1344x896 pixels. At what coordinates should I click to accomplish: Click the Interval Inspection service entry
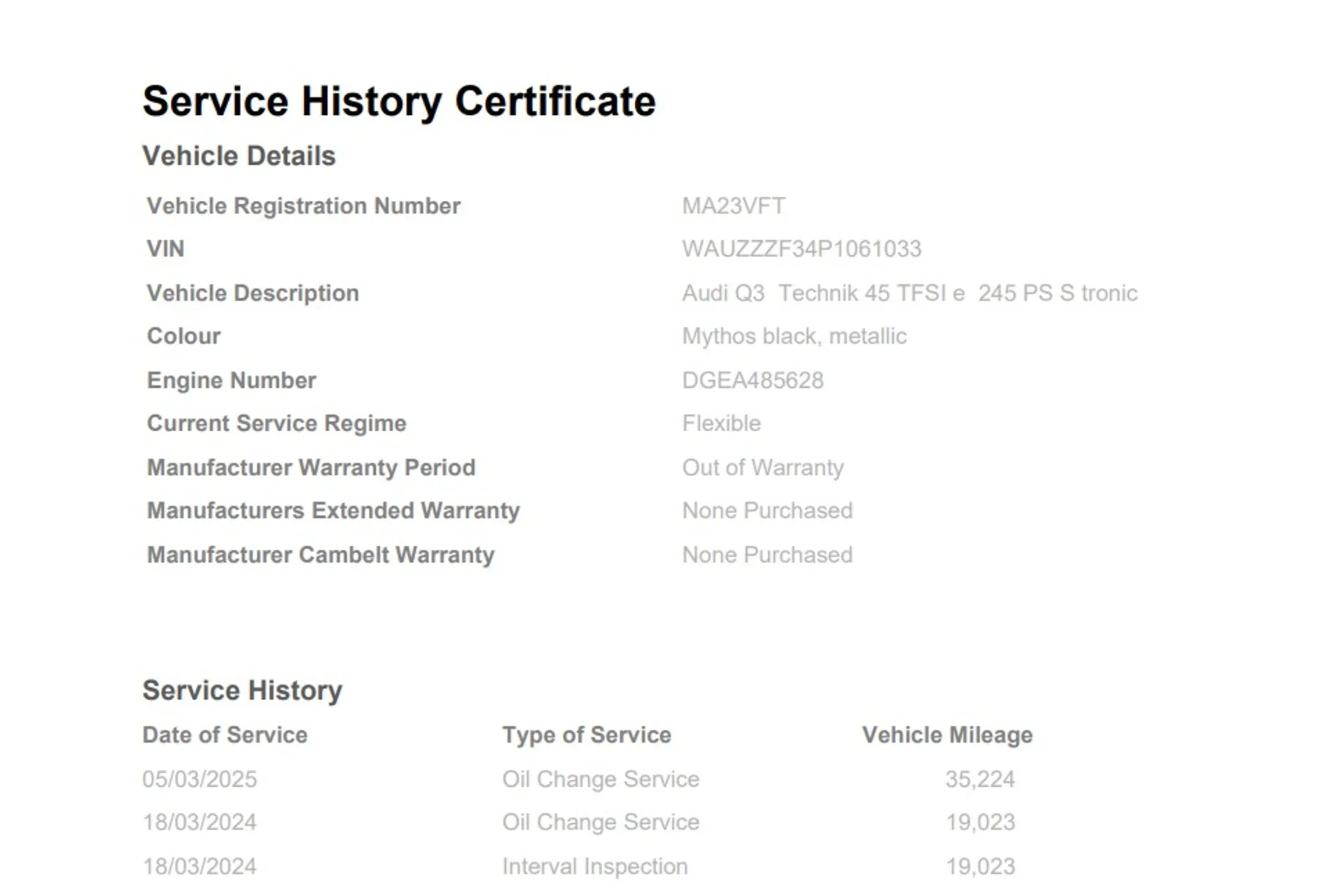[x=594, y=867]
